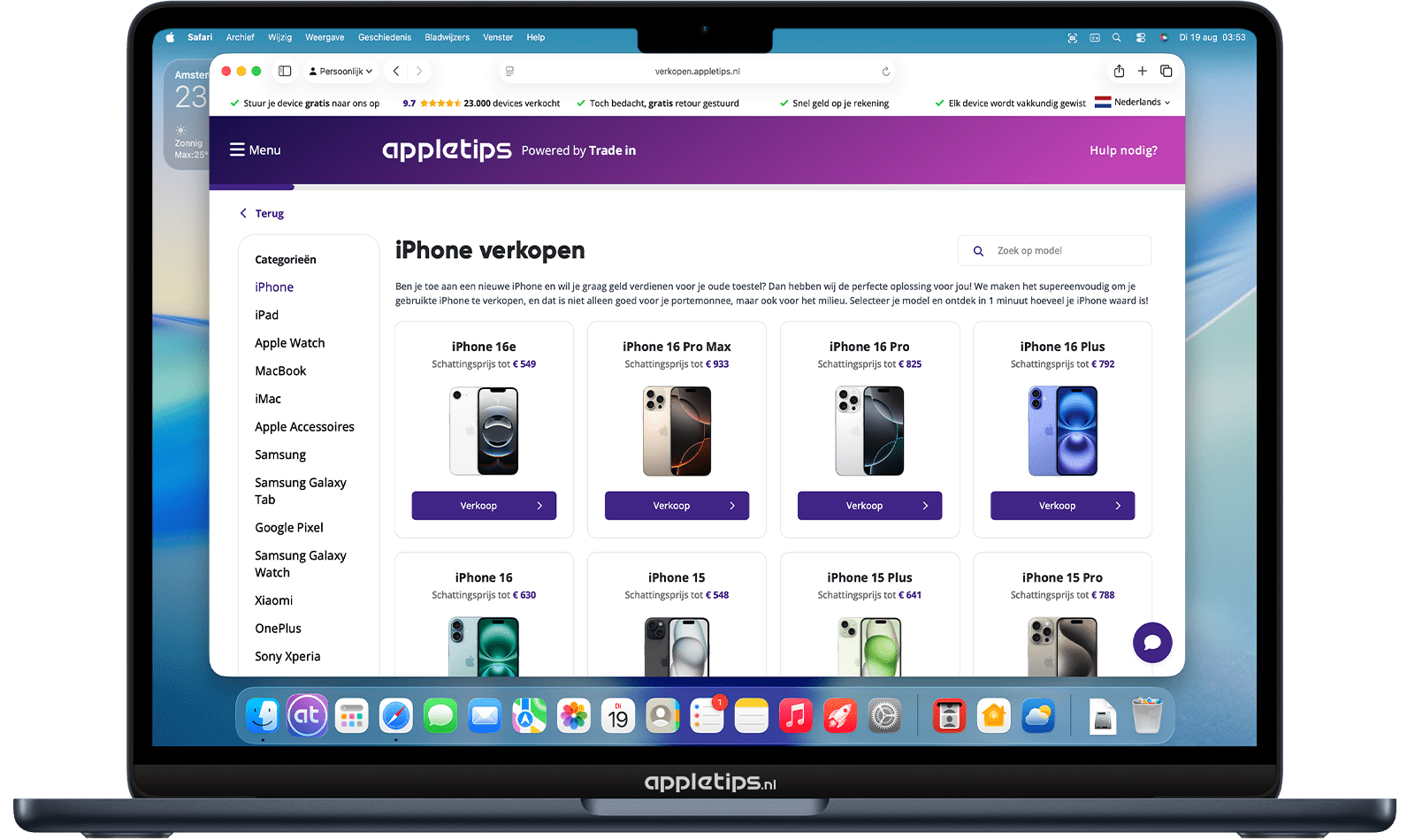The width and height of the screenshot is (1415, 840).
Task: Click the Zoek op model search field
Action: tap(1054, 250)
